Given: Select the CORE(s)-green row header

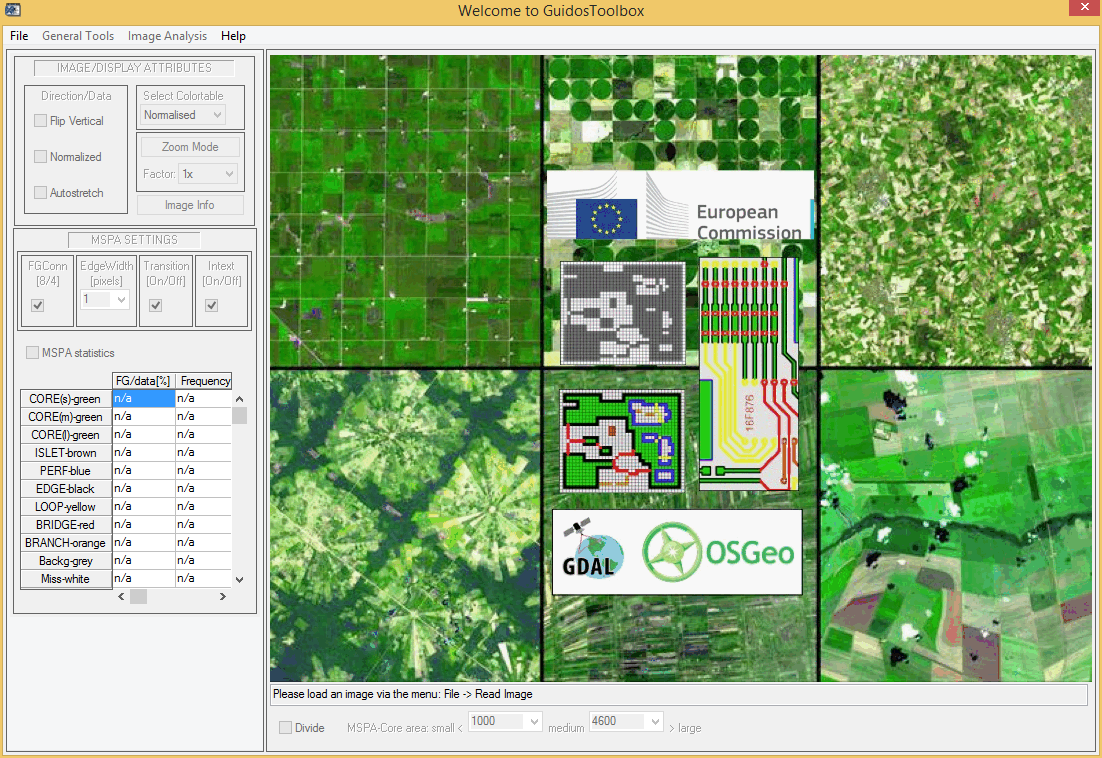Looking at the screenshot, I should tap(66, 399).
